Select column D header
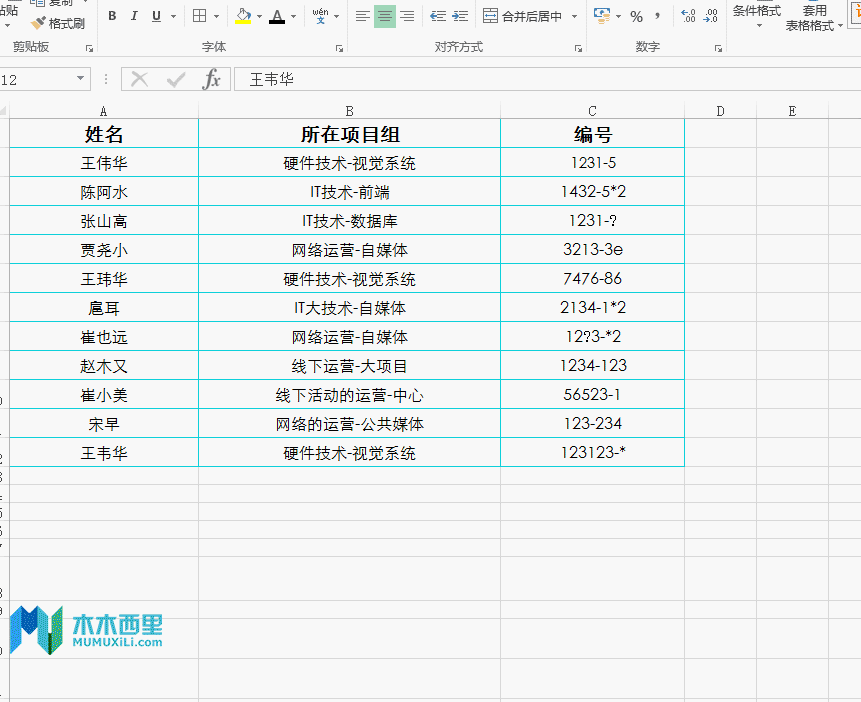Viewport: 861px width, 702px height. click(x=720, y=111)
